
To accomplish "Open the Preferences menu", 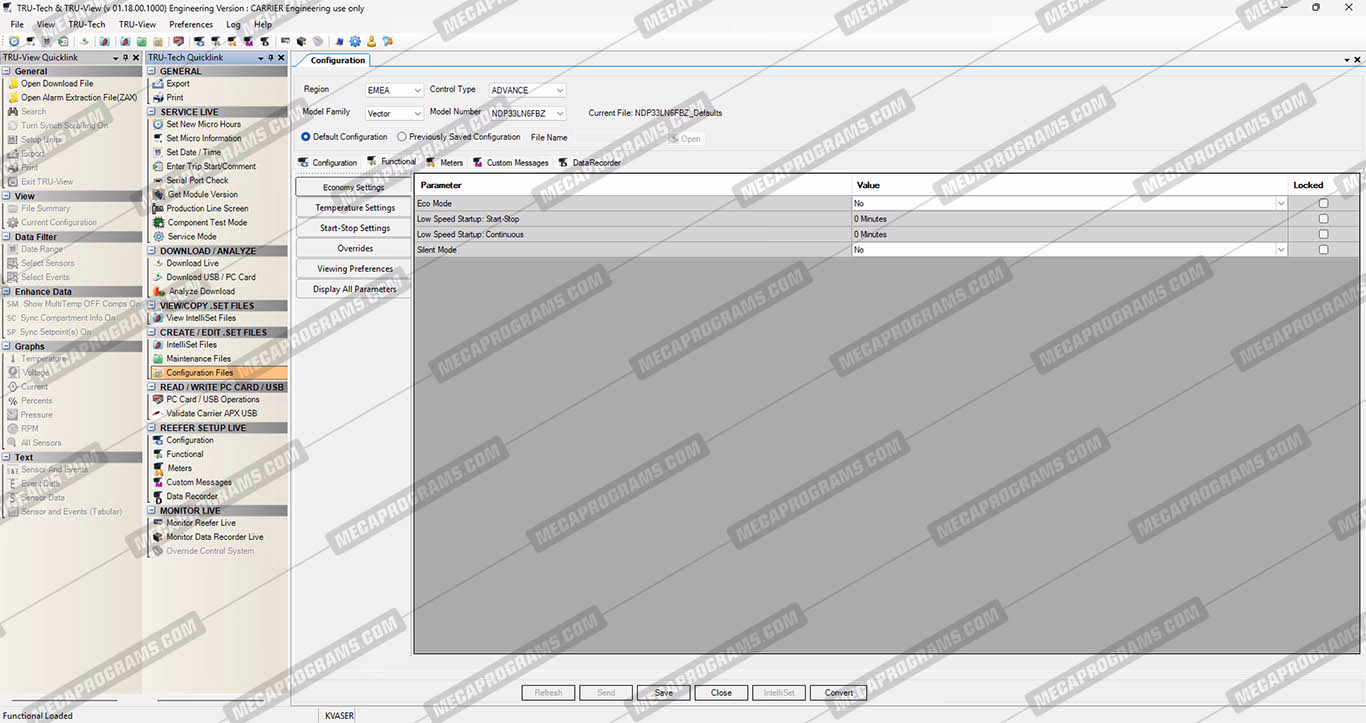I will pos(191,24).
